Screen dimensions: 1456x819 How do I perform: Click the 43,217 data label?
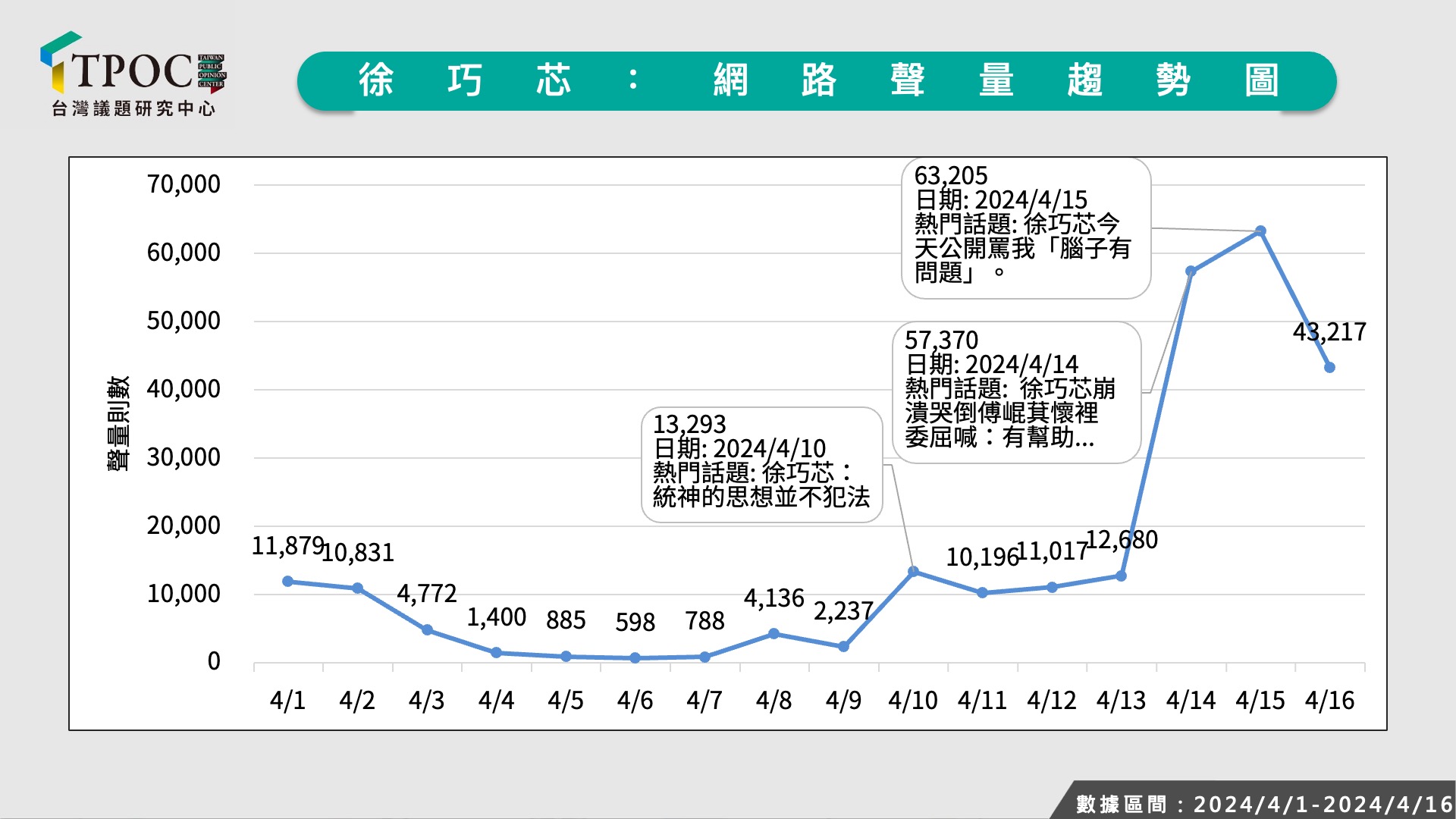[x=1329, y=332]
